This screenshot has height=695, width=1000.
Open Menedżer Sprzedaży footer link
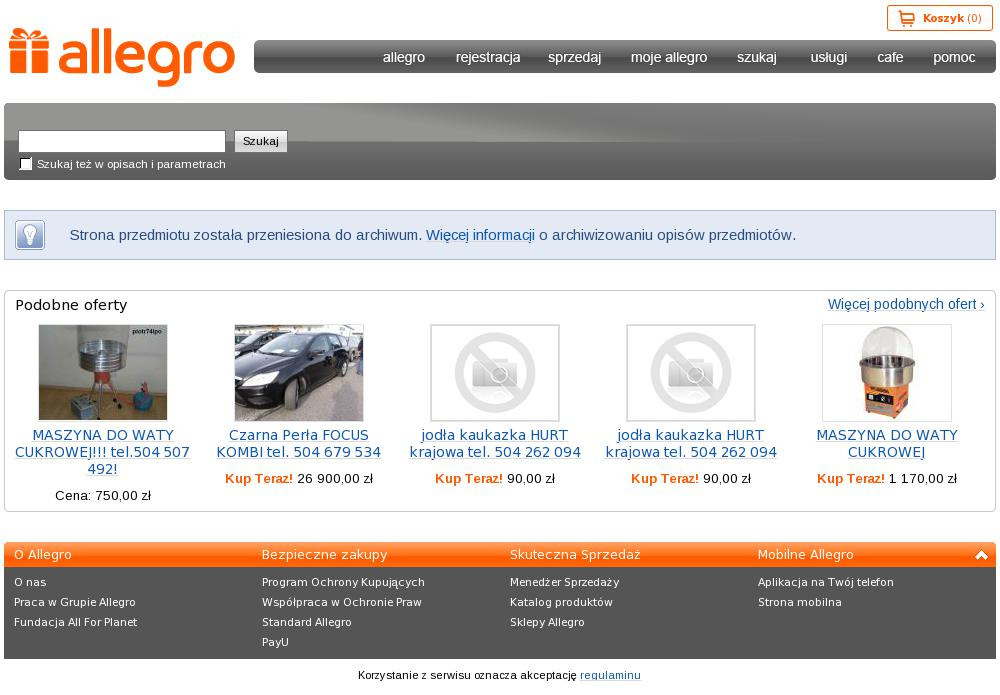[564, 582]
